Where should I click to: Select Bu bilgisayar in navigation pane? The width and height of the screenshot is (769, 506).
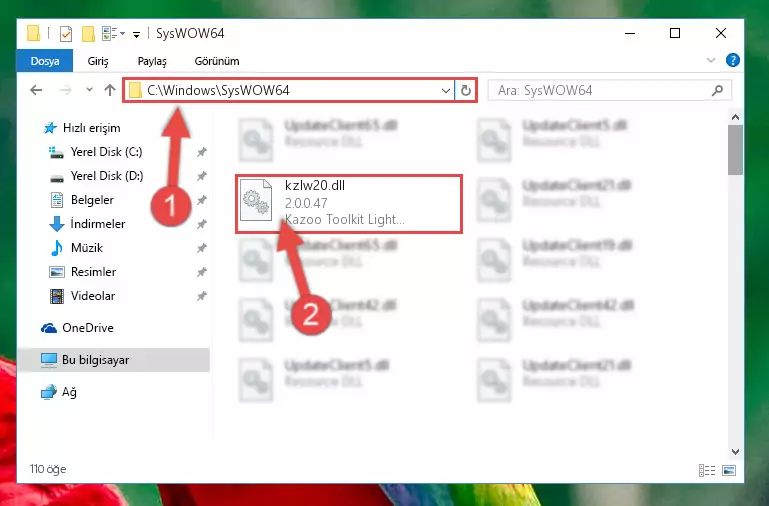(x=114, y=360)
